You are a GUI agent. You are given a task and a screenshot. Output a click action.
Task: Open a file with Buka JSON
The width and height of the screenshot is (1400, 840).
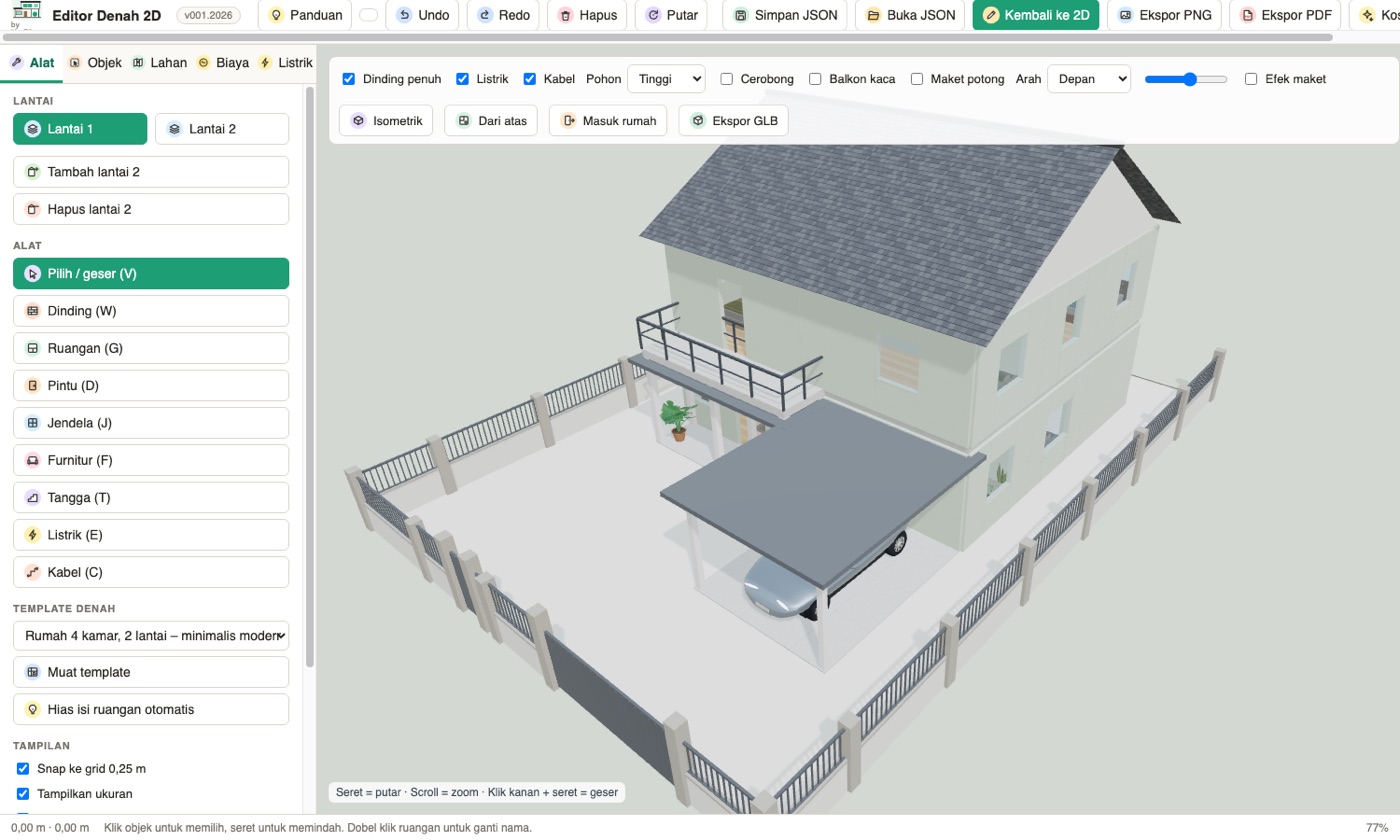[910, 15]
